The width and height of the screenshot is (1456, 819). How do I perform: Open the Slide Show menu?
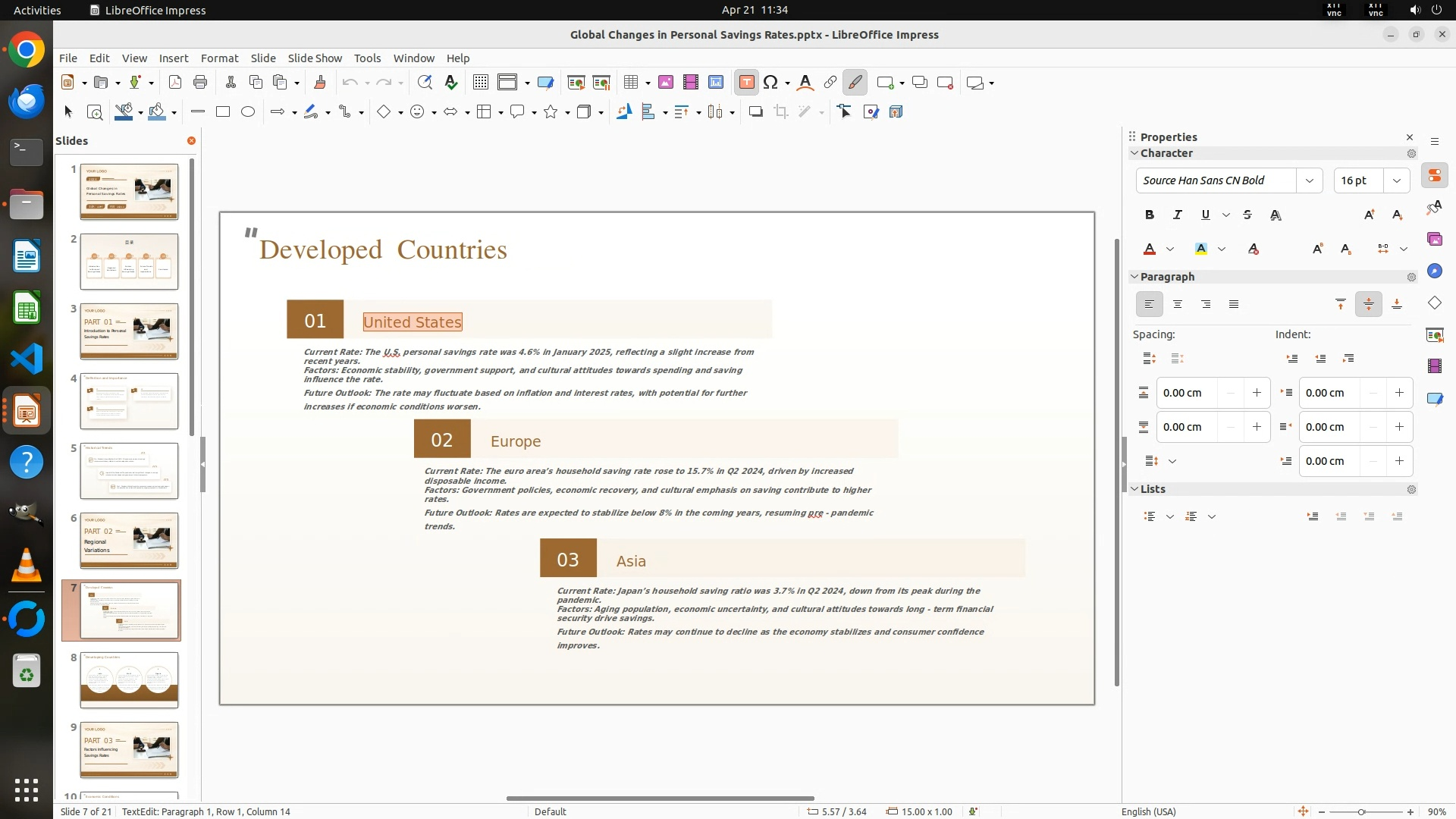click(315, 58)
